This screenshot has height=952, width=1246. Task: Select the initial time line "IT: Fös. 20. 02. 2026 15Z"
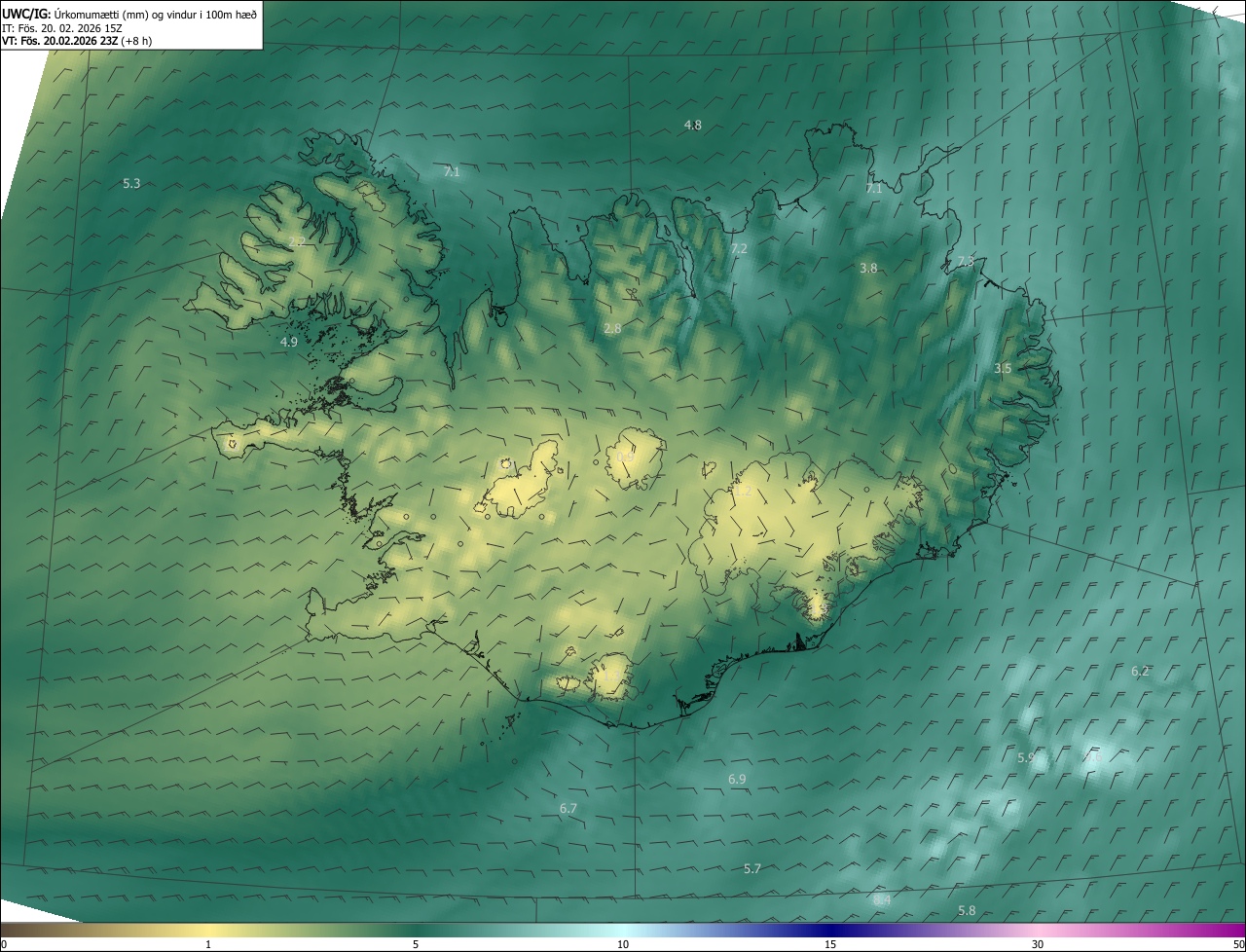62,28
